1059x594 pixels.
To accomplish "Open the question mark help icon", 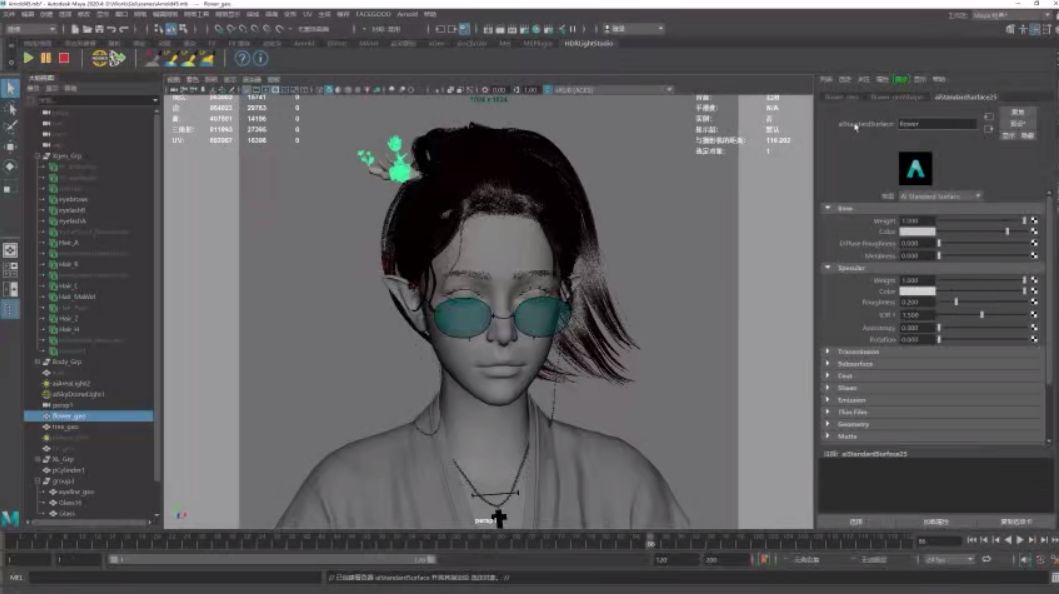I will pyautogui.click(x=242, y=59).
